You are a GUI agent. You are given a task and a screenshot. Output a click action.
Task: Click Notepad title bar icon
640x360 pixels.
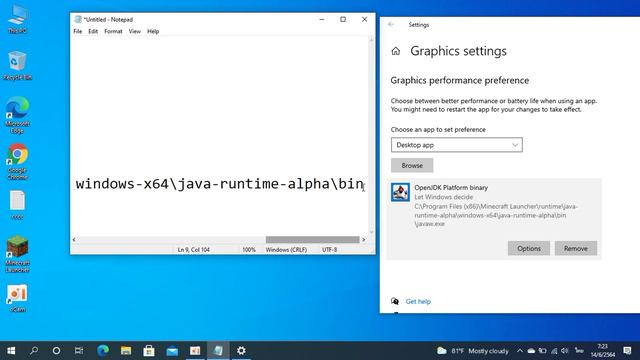point(78,19)
